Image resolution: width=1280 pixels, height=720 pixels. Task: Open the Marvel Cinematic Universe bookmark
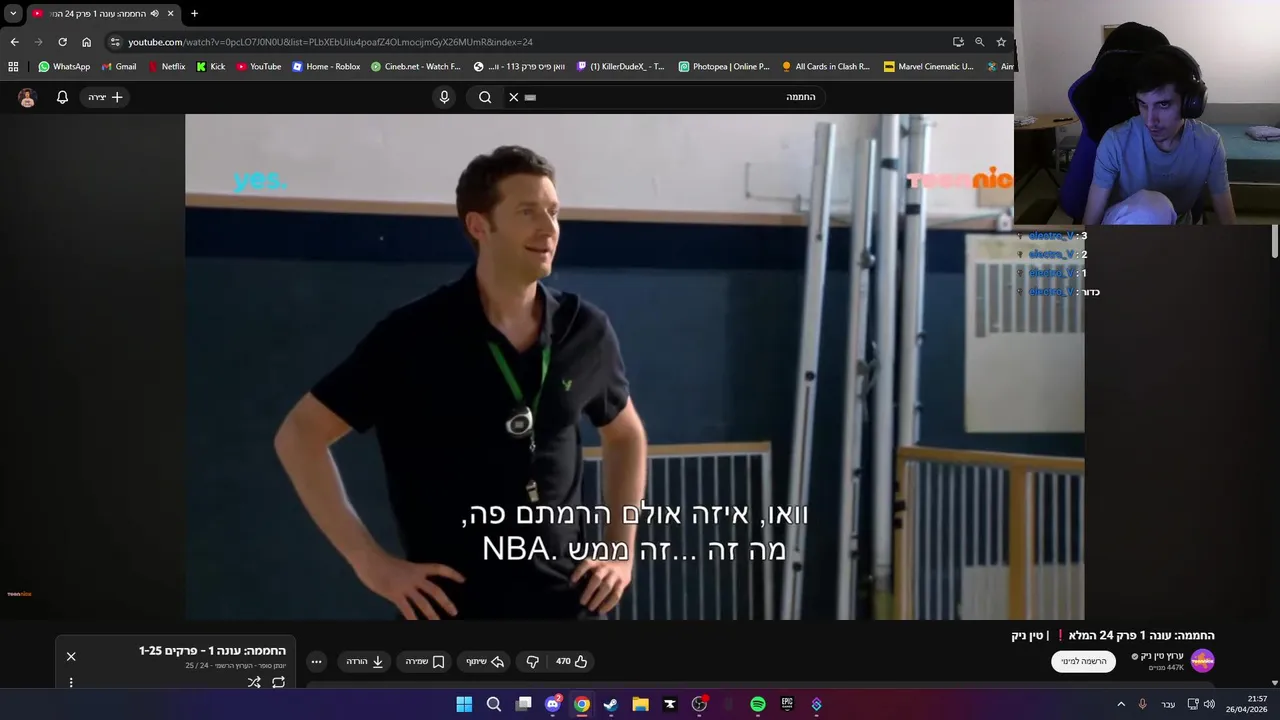(x=929, y=67)
